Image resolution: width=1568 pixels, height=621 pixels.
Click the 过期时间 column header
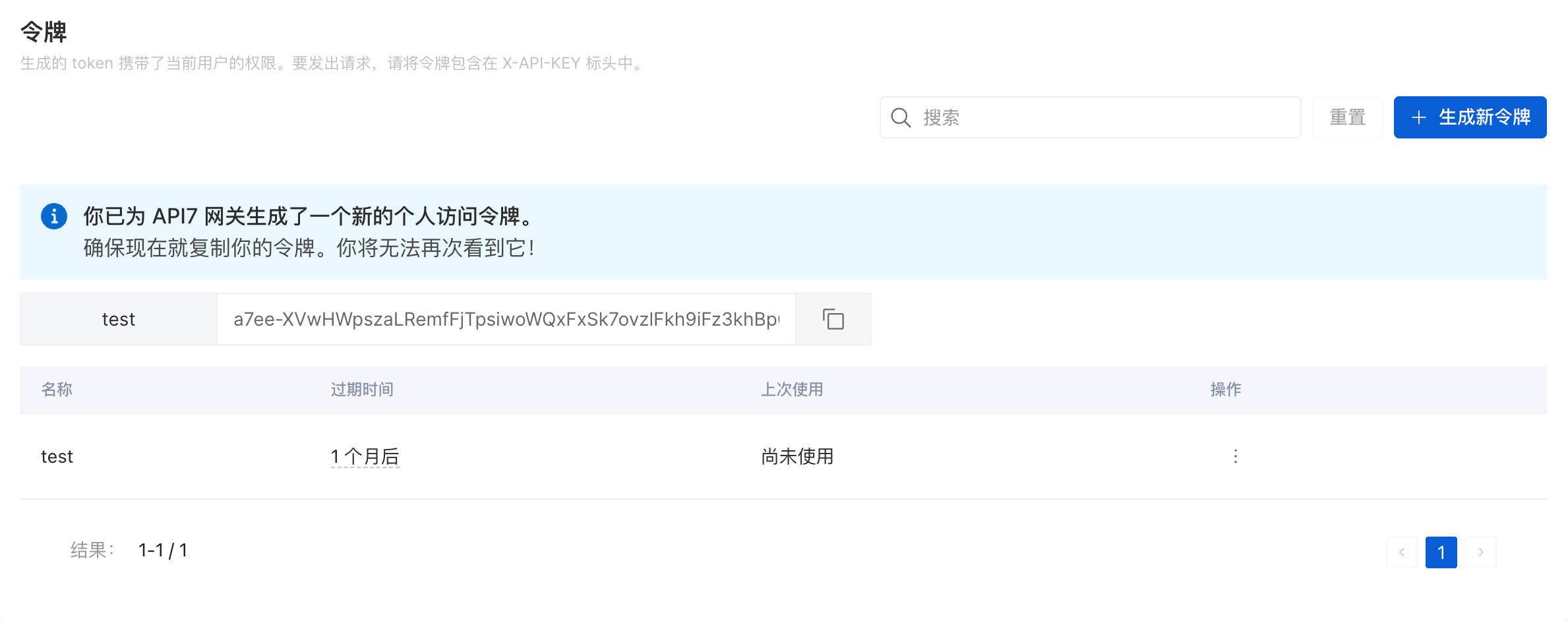(362, 390)
